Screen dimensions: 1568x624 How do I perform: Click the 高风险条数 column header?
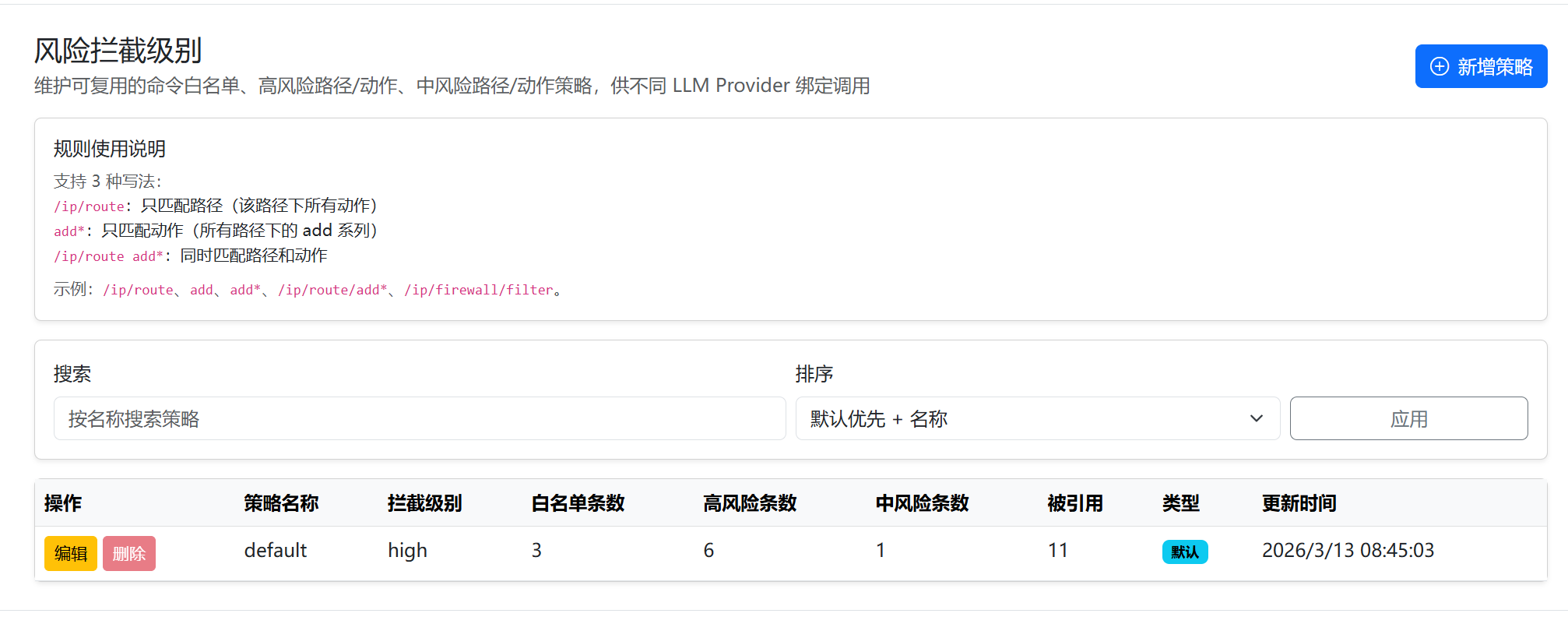[750, 503]
